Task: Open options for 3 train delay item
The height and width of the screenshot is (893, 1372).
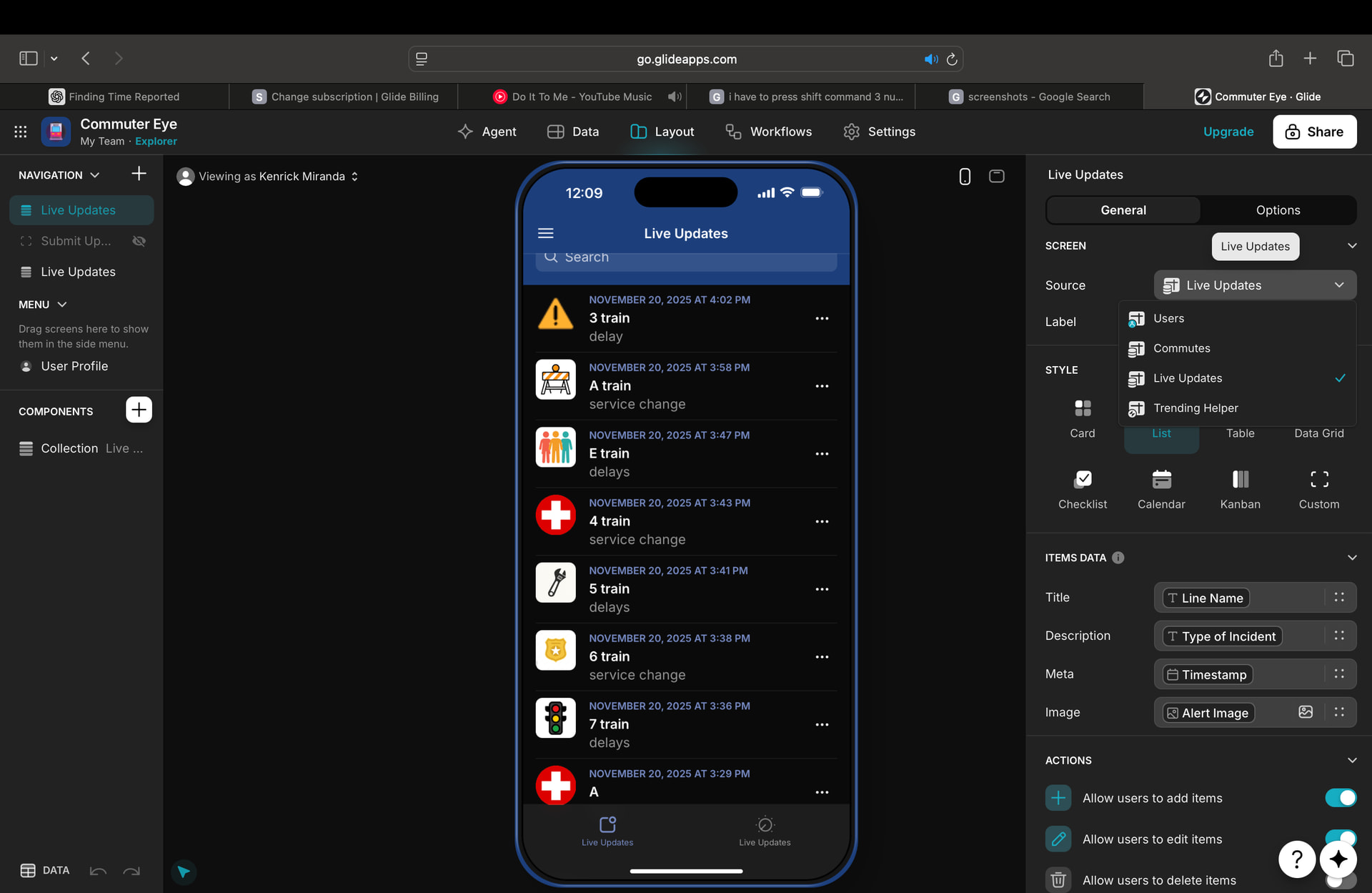Action: (x=822, y=319)
